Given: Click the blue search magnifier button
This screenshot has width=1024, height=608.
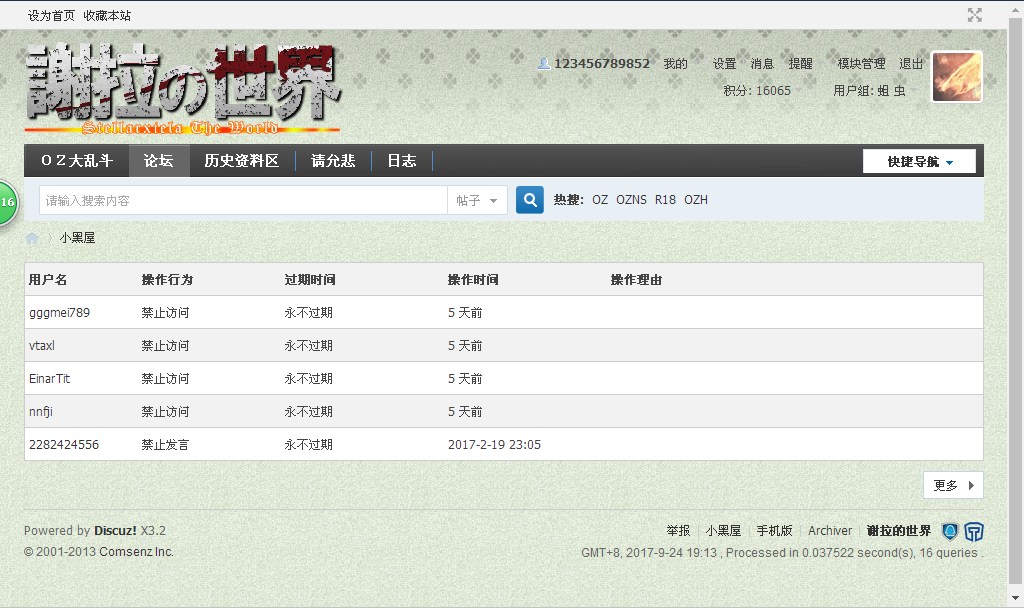Looking at the screenshot, I should (530, 200).
